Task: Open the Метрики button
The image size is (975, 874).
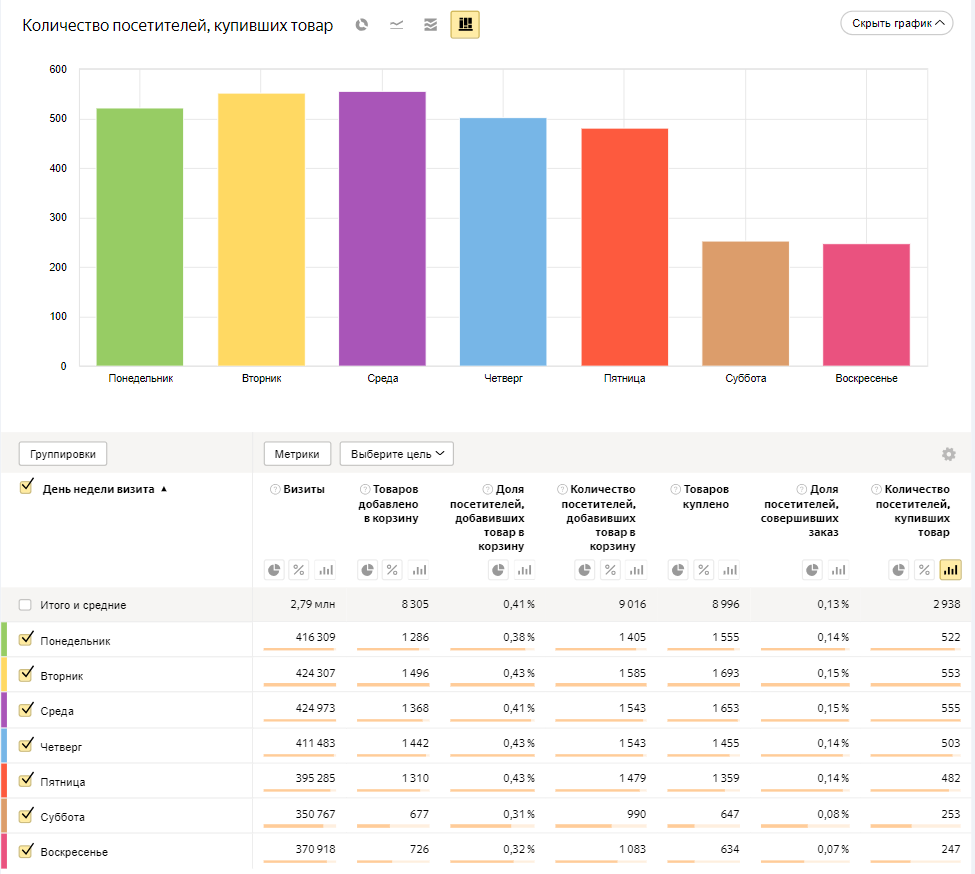Action: tap(297, 454)
